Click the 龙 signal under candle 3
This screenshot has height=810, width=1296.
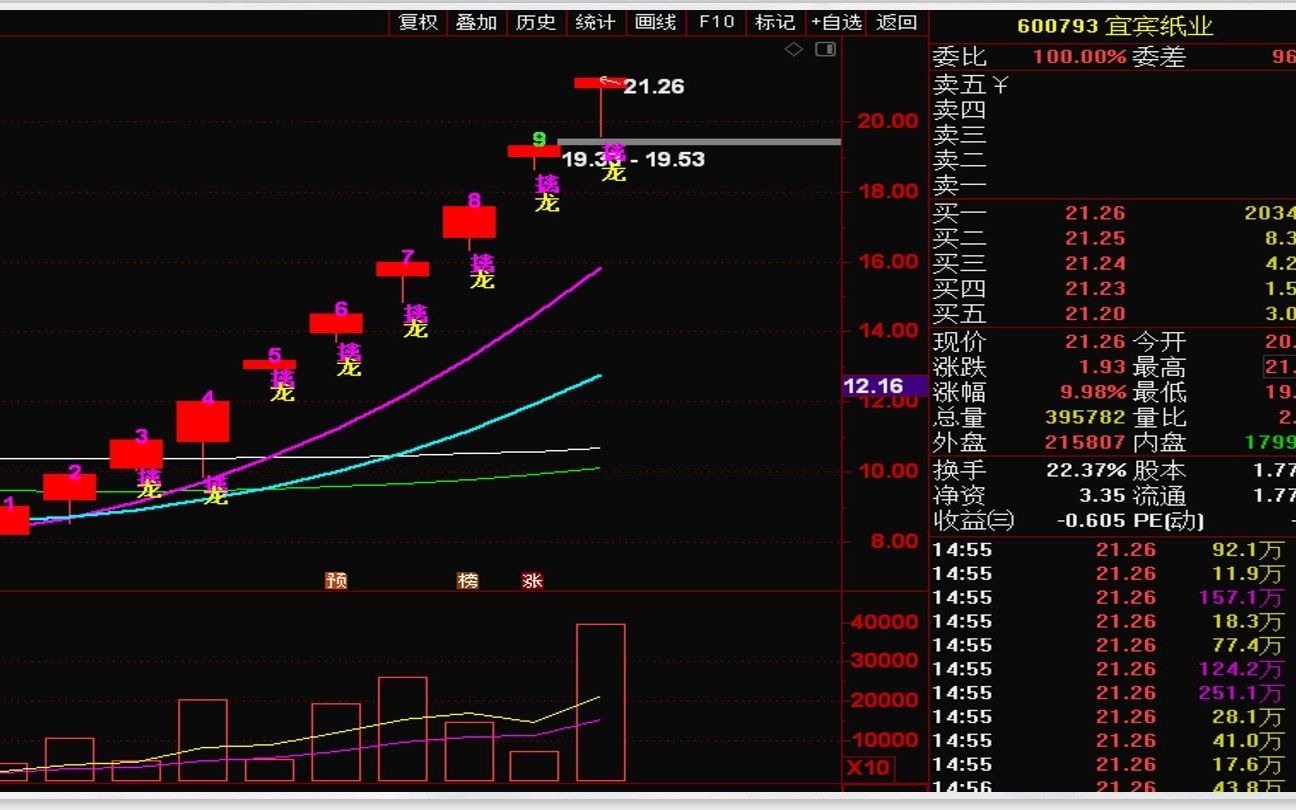pyautogui.click(x=149, y=491)
